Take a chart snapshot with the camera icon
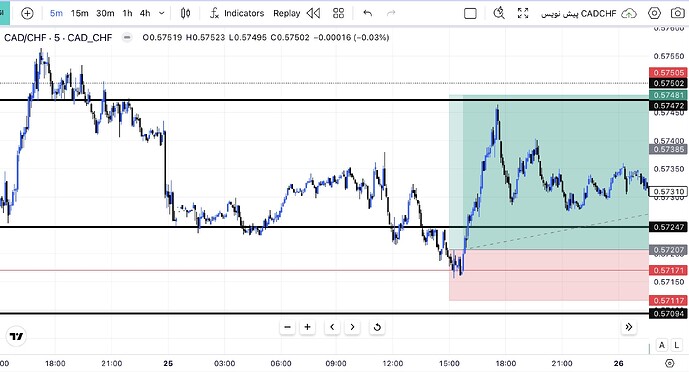 point(678,13)
